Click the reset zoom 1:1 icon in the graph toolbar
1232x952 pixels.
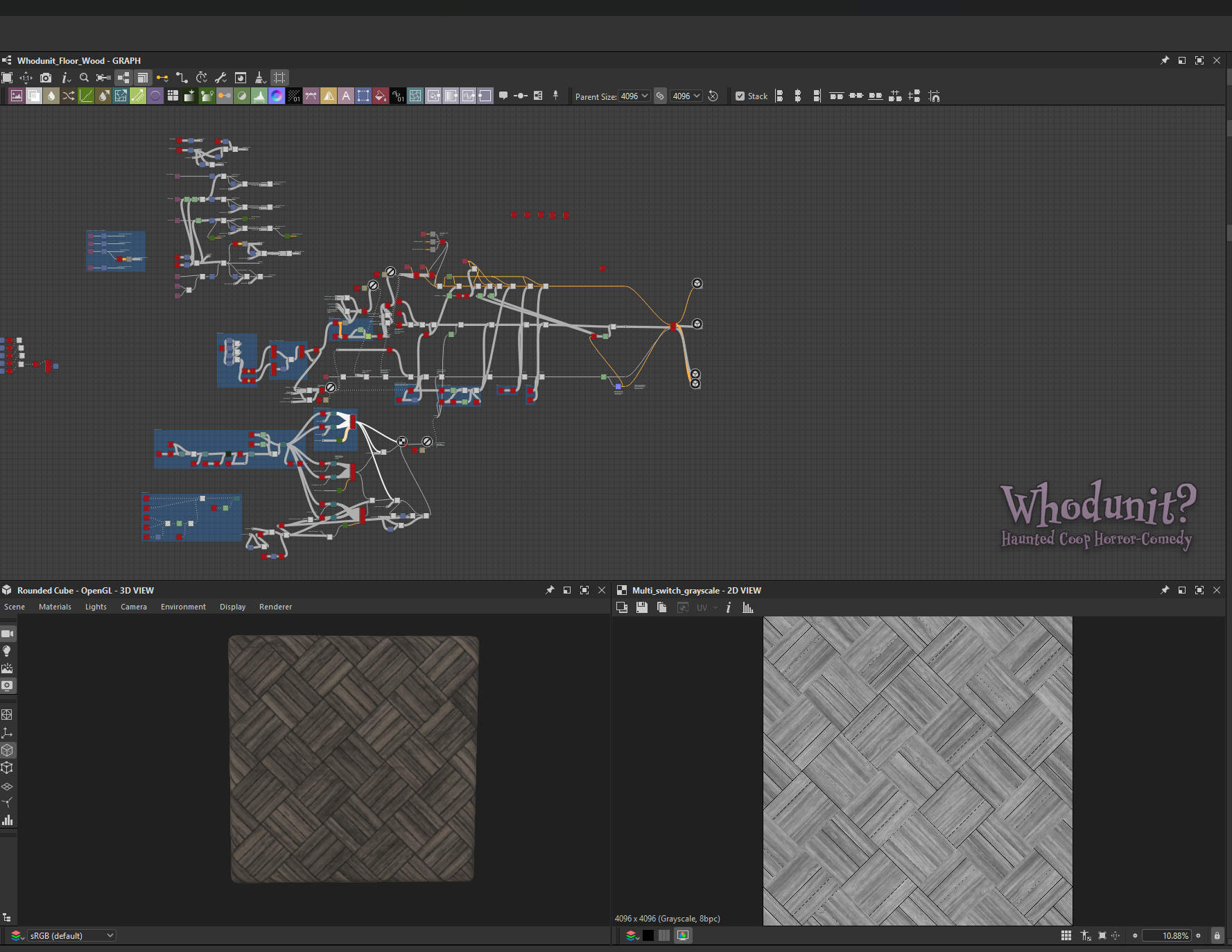click(26, 78)
